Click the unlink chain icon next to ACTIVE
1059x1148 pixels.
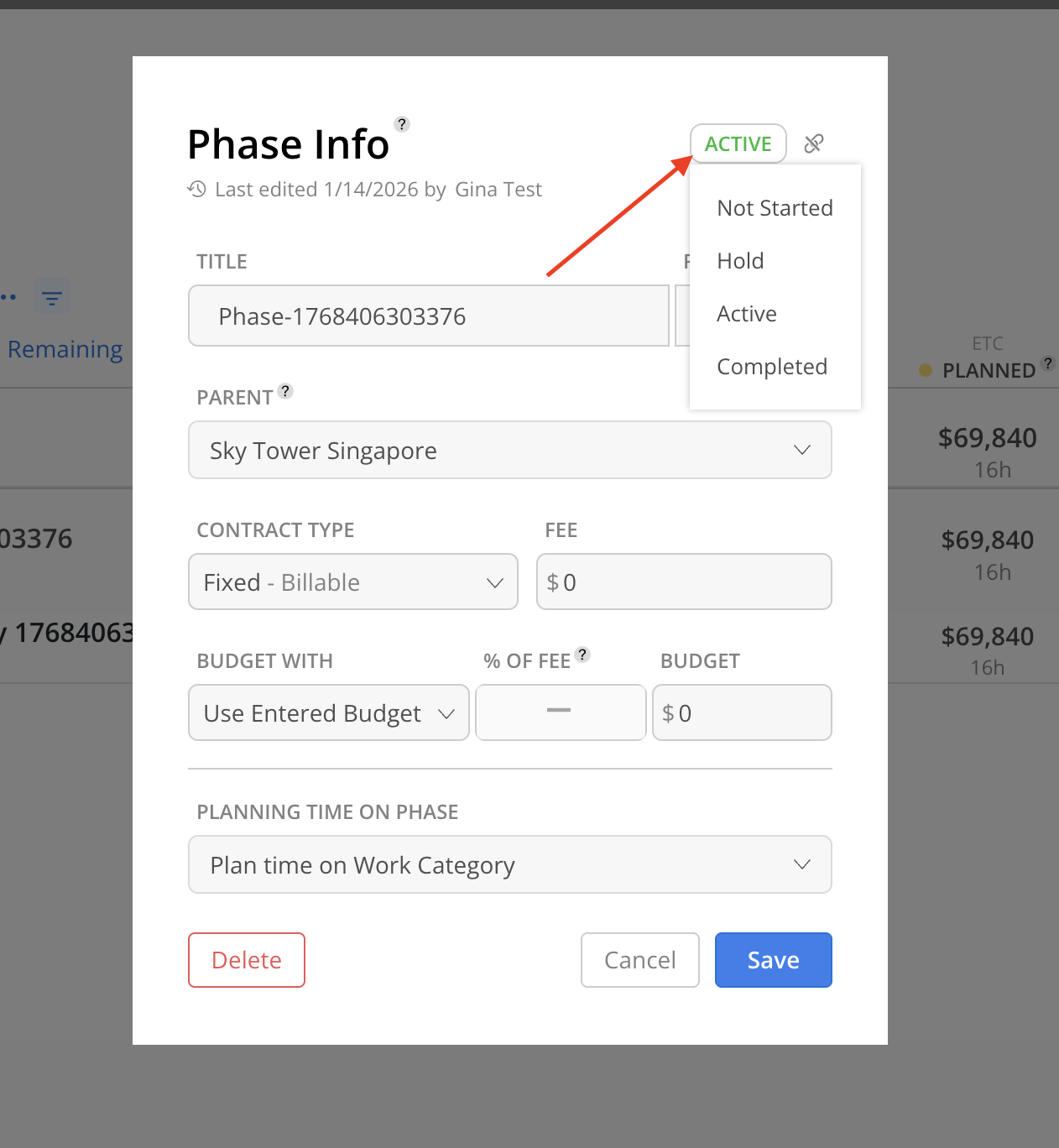point(813,143)
